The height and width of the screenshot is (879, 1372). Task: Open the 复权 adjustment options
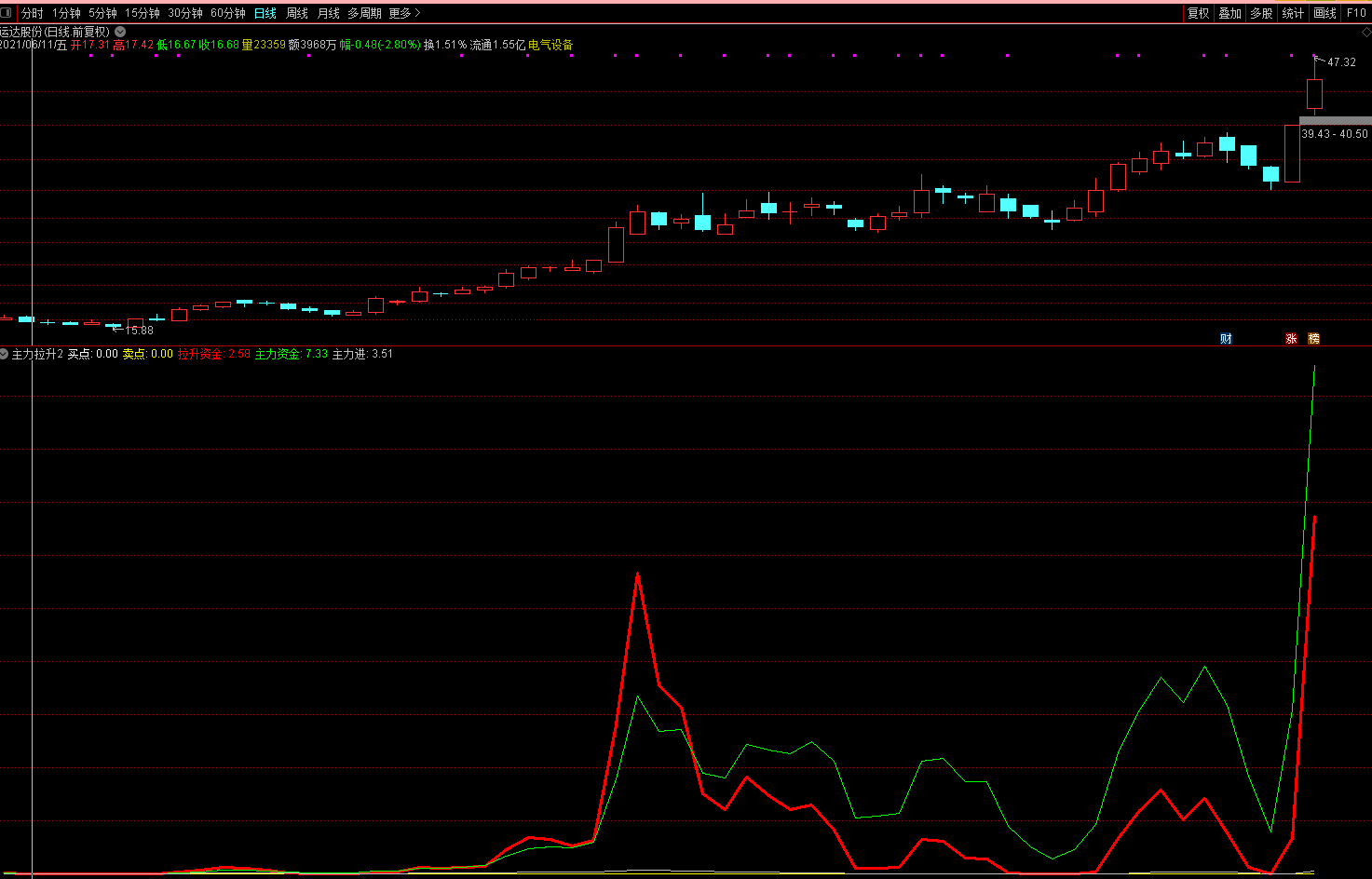pos(1198,13)
